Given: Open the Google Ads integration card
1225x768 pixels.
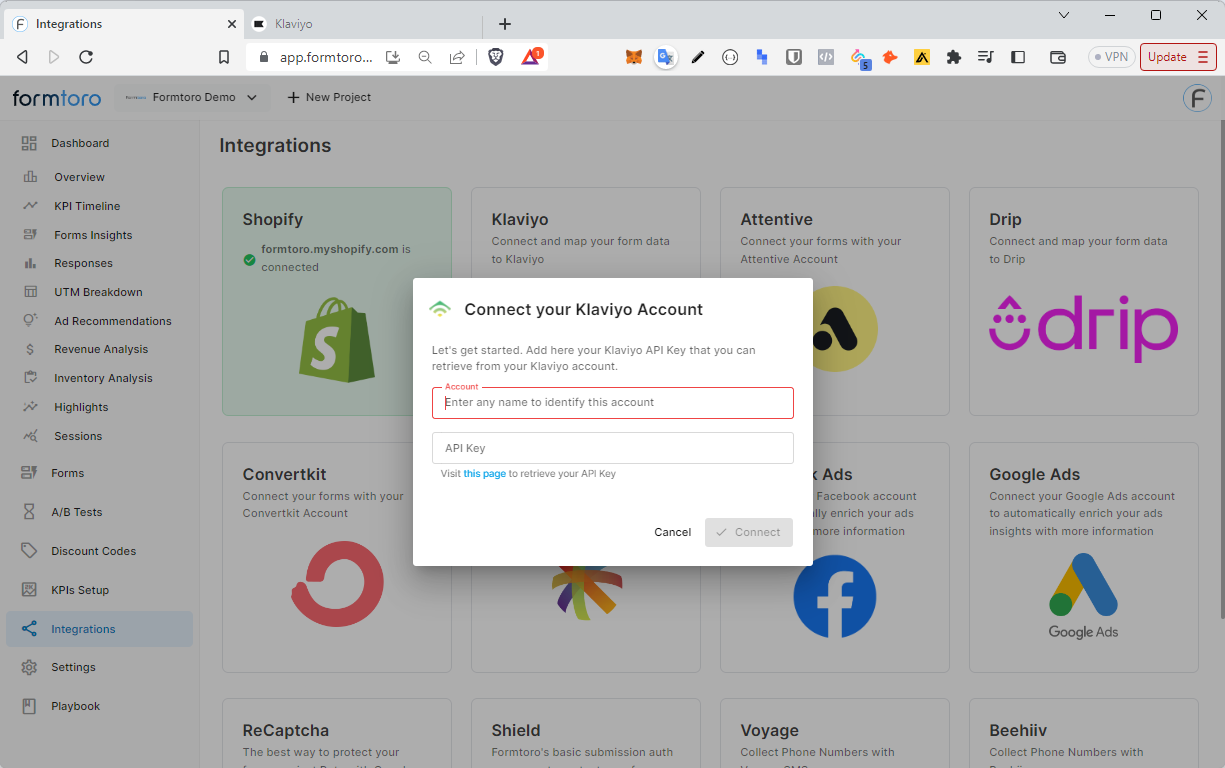Looking at the screenshot, I should tap(1084, 557).
